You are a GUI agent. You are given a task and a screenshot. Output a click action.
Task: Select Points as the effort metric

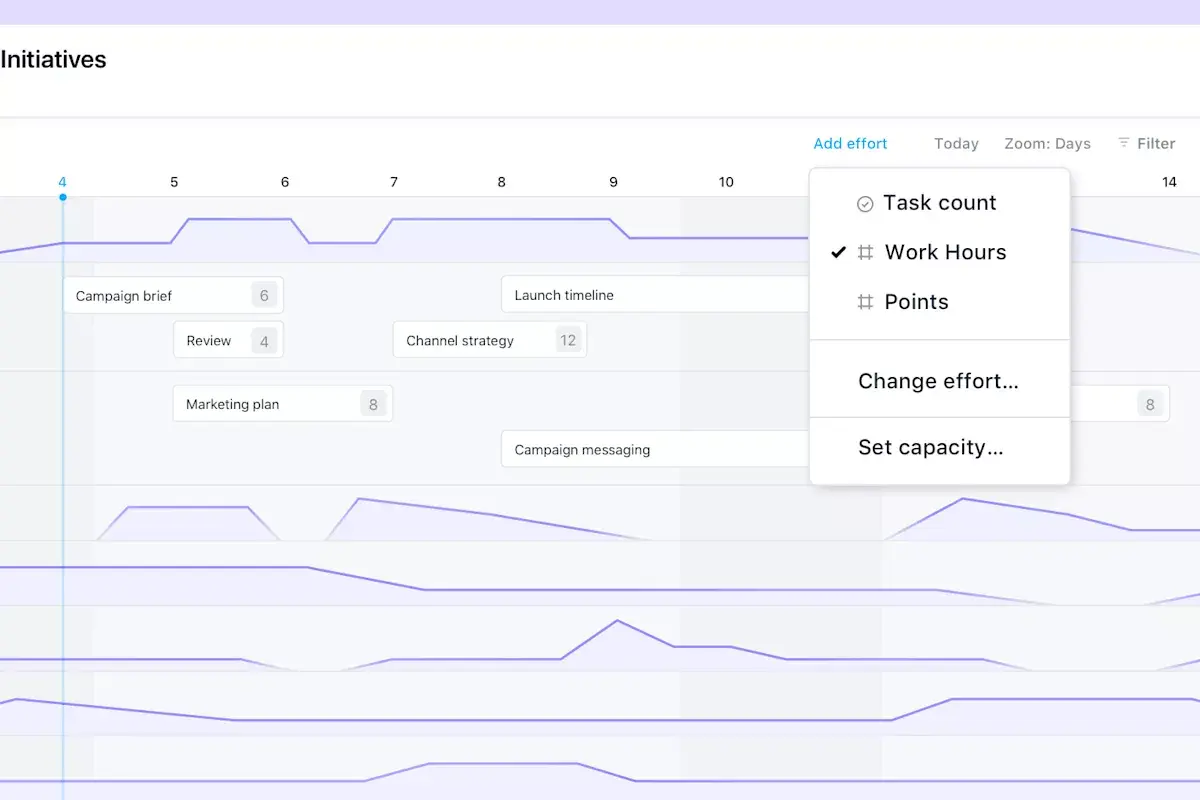915,302
